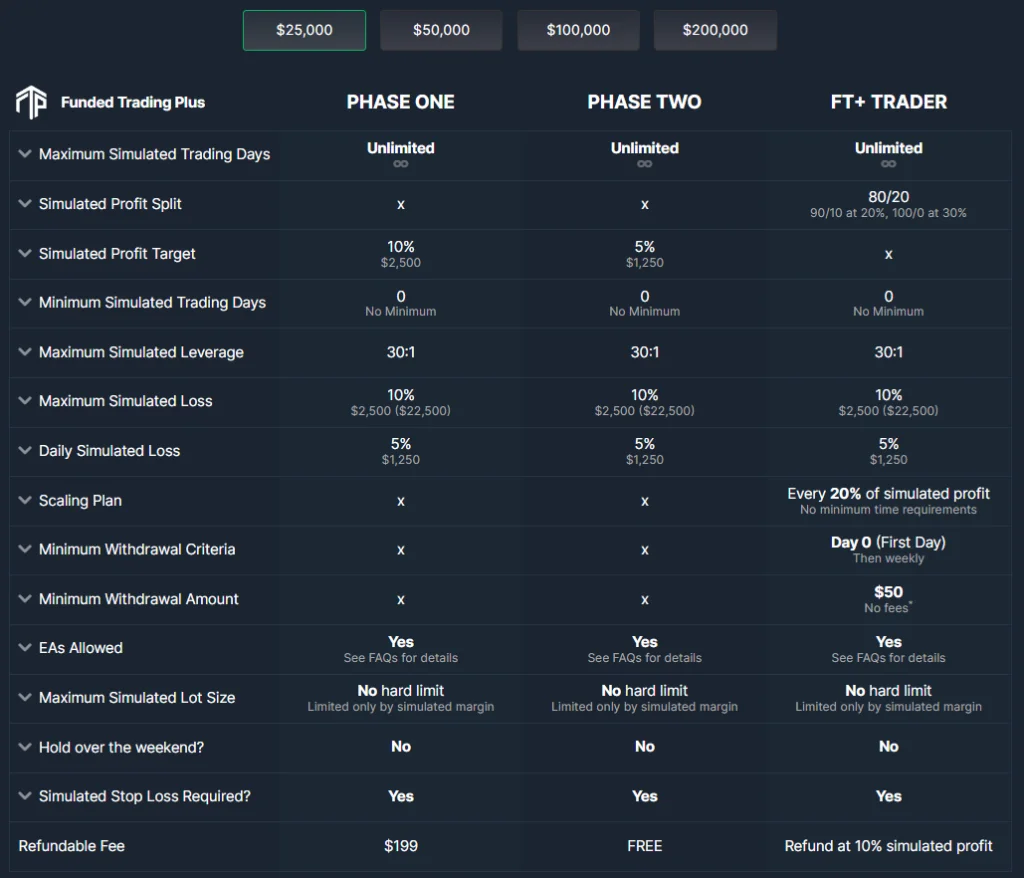1024x878 pixels.
Task: Click the Phase One 10% profit target
Action: pyautogui.click(x=400, y=247)
